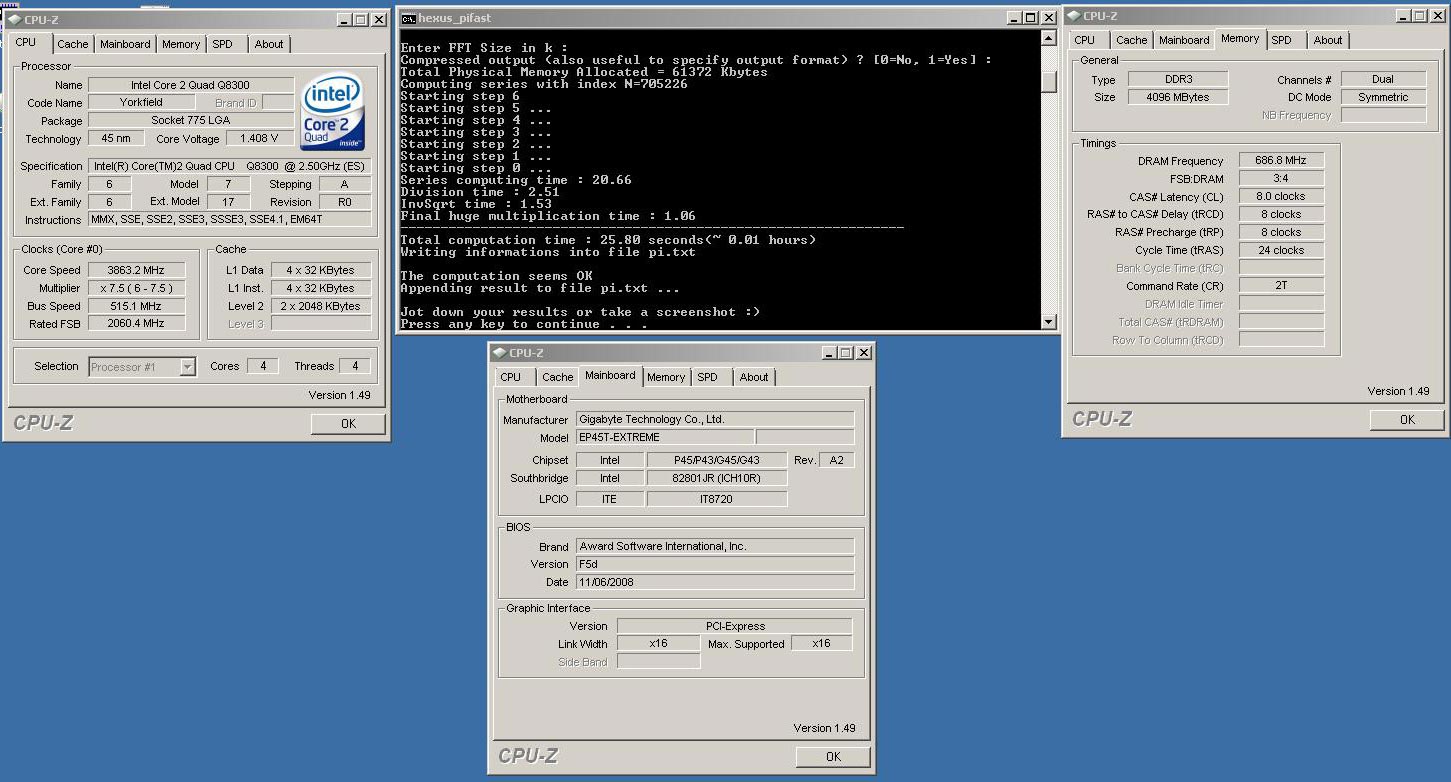Click the Bus Speed value 515.1 MHz
The image size is (1451, 782).
[x=137, y=306]
